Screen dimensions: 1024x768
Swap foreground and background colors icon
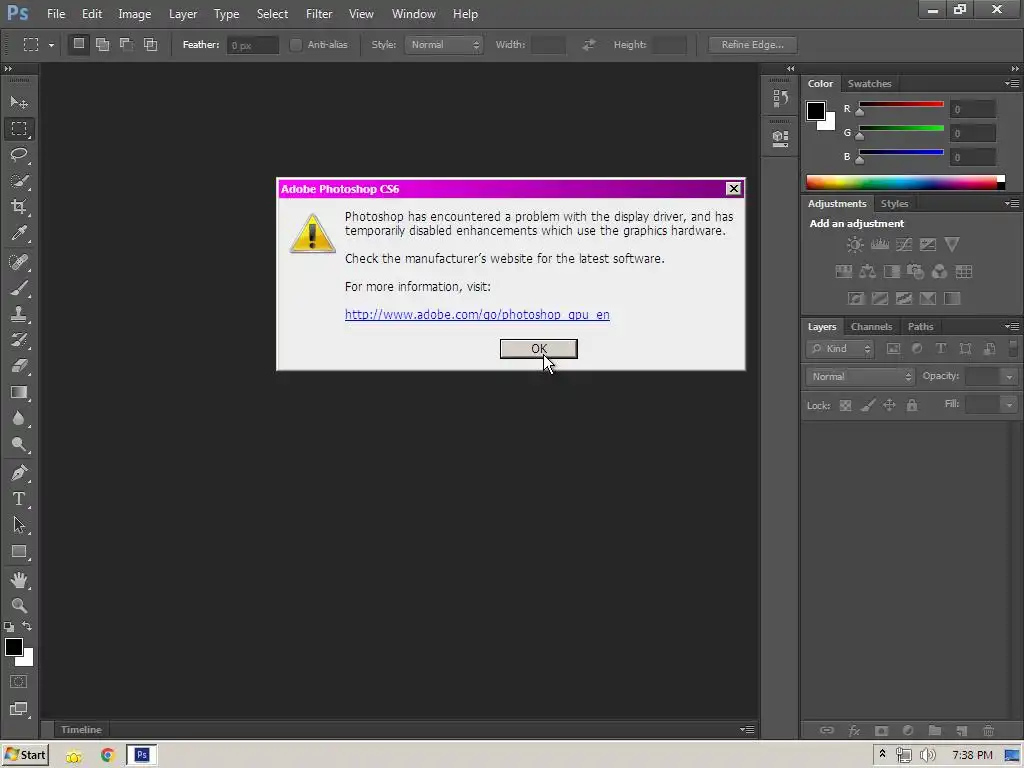pyautogui.click(x=27, y=626)
